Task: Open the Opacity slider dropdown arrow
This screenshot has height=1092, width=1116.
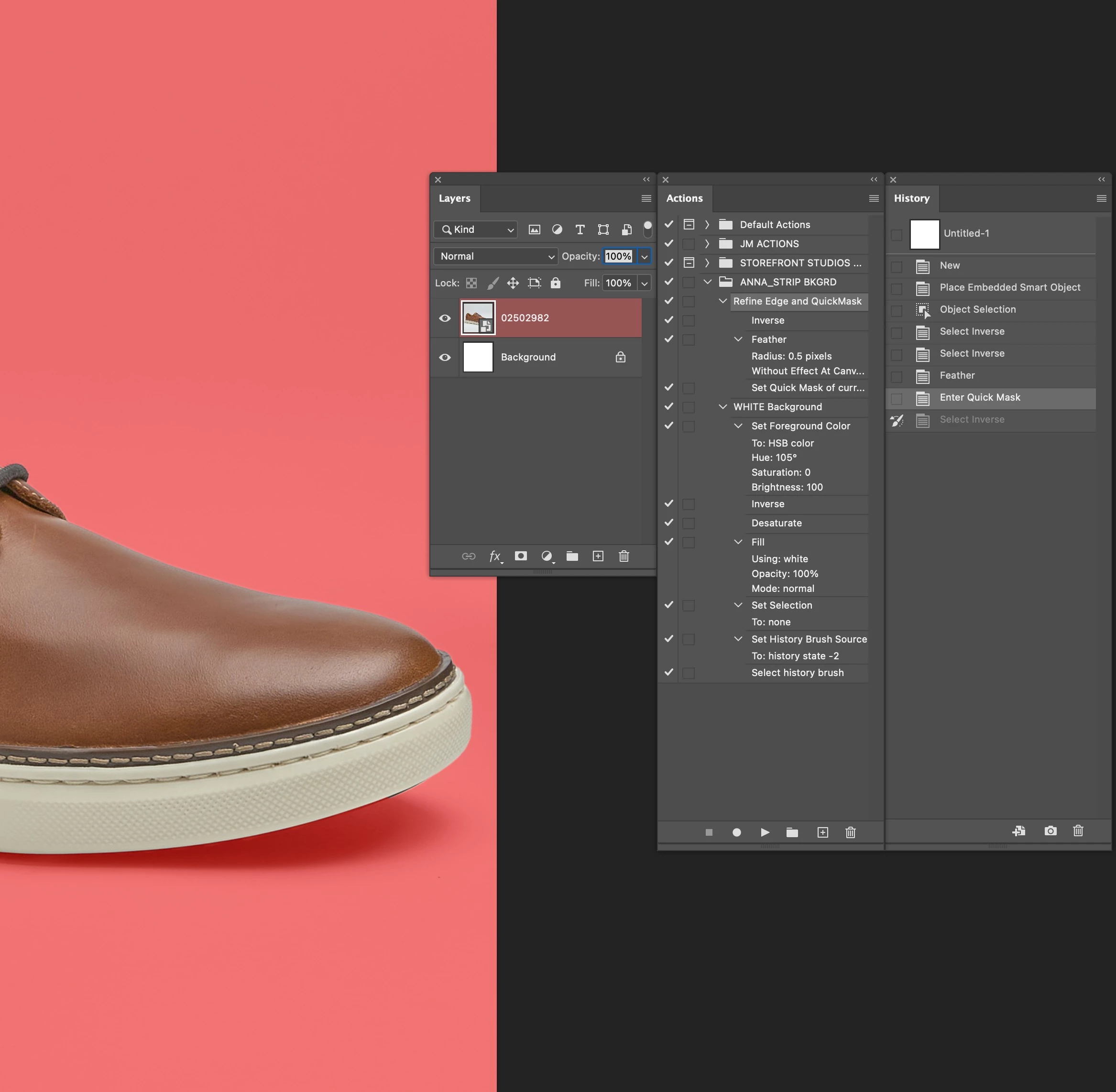Action: [x=645, y=256]
